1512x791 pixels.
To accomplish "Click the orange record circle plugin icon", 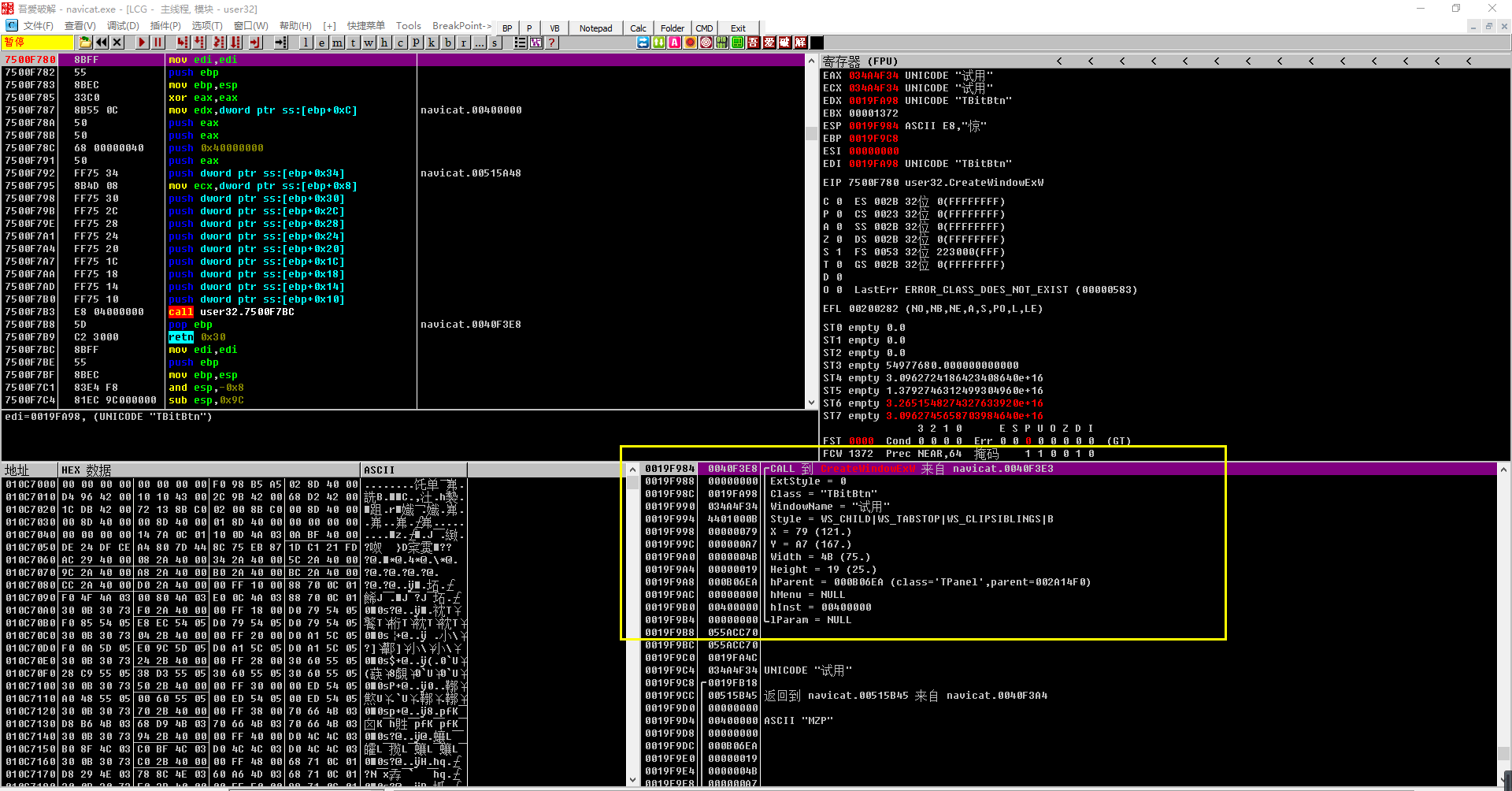I will [691, 43].
